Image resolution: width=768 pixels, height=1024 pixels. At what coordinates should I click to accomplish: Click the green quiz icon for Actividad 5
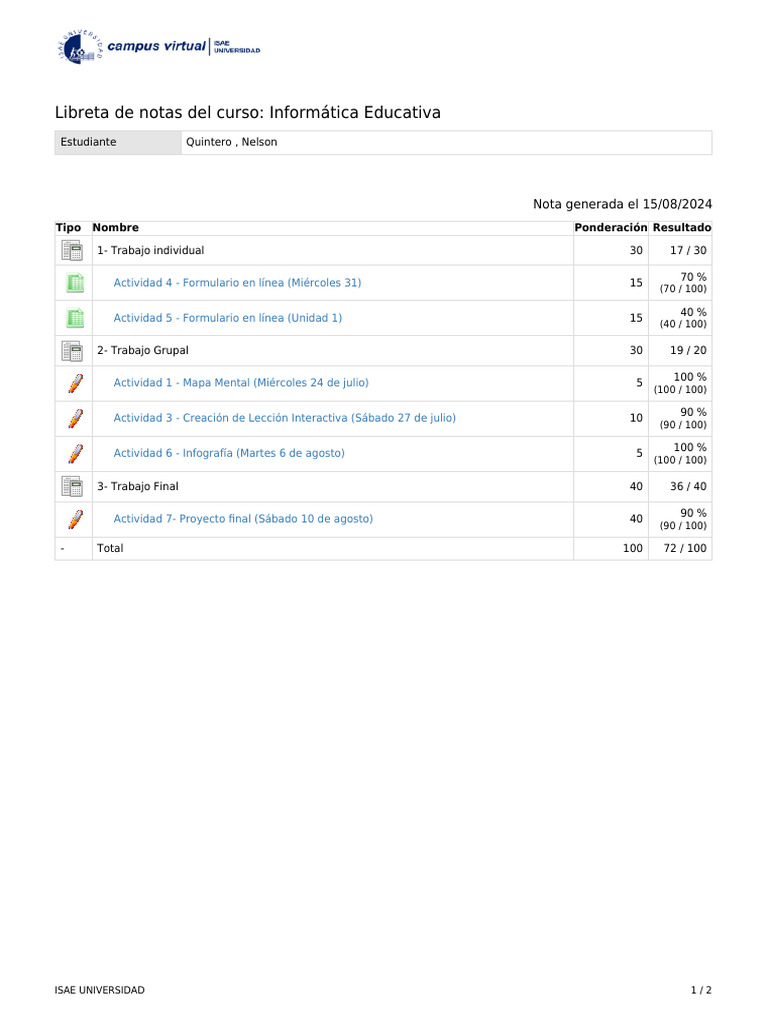(75, 318)
